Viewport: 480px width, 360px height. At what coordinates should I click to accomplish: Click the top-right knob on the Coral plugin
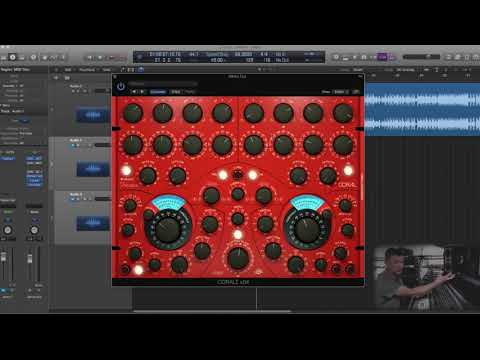pos(343,113)
